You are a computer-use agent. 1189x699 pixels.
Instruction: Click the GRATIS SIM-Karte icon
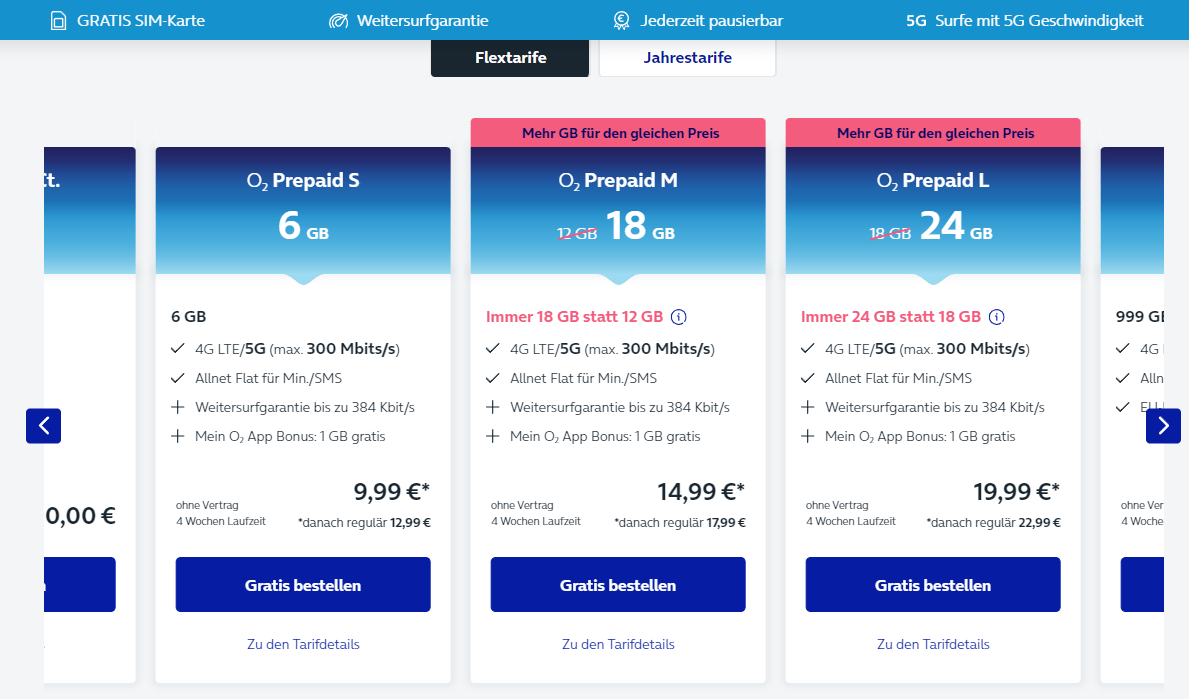point(58,20)
